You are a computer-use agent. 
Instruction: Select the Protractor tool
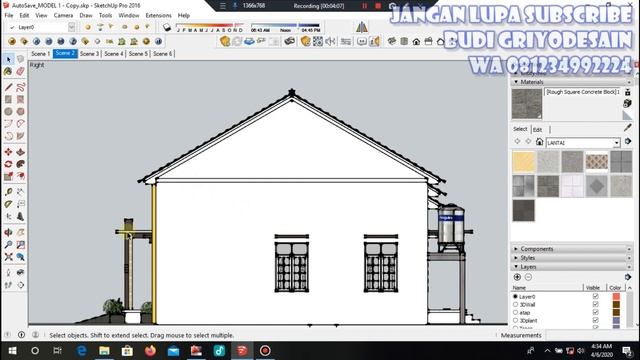[9, 204]
